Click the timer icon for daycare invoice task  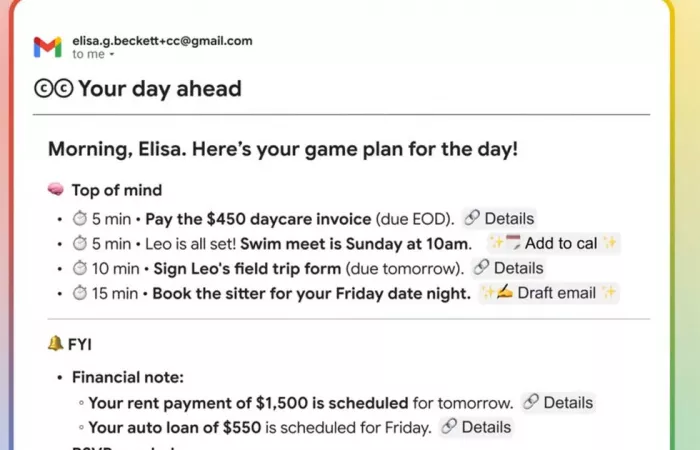coord(80,219)
